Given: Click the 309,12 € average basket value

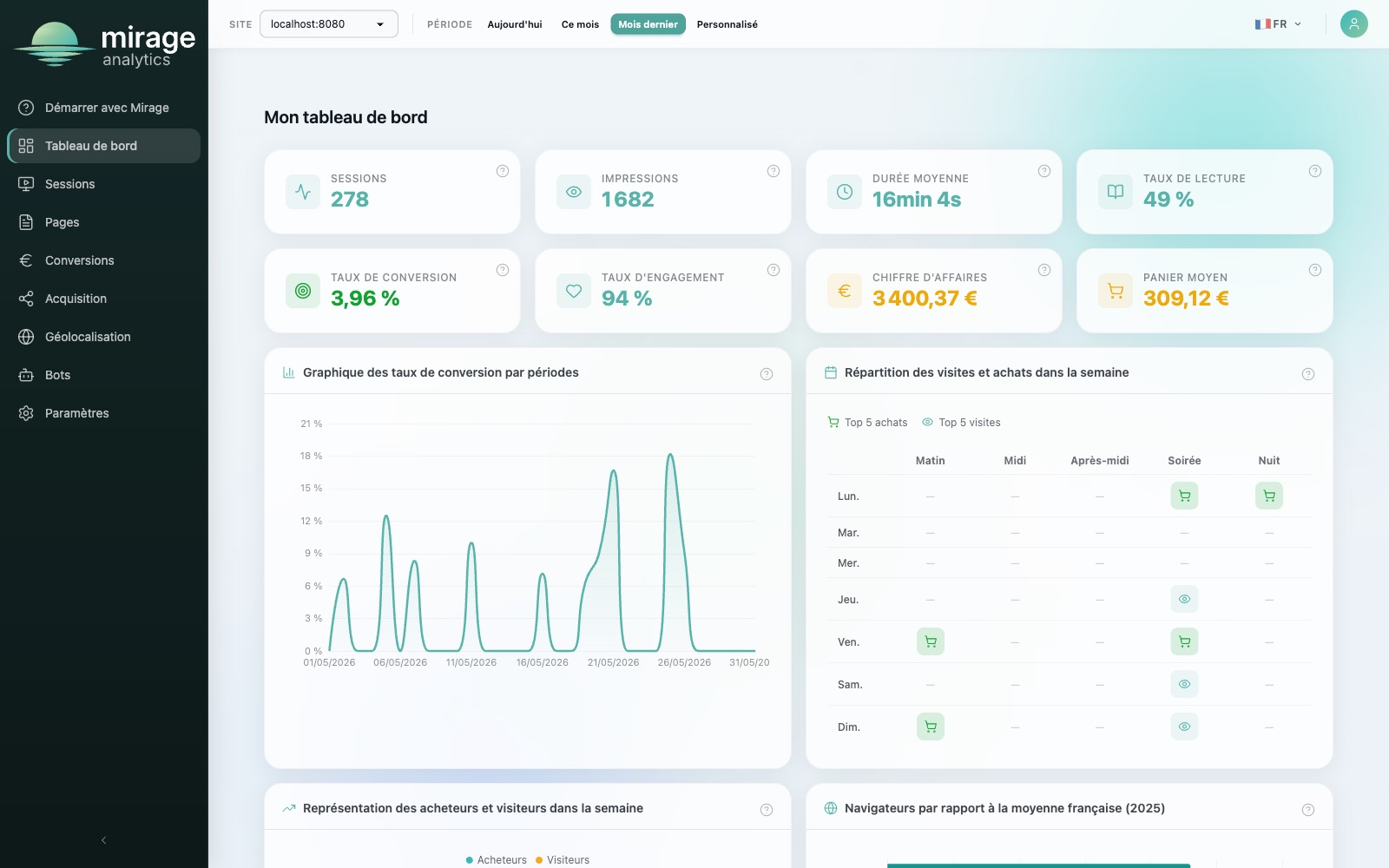Looking at the screenshot, I should [x=1186, y=299].
